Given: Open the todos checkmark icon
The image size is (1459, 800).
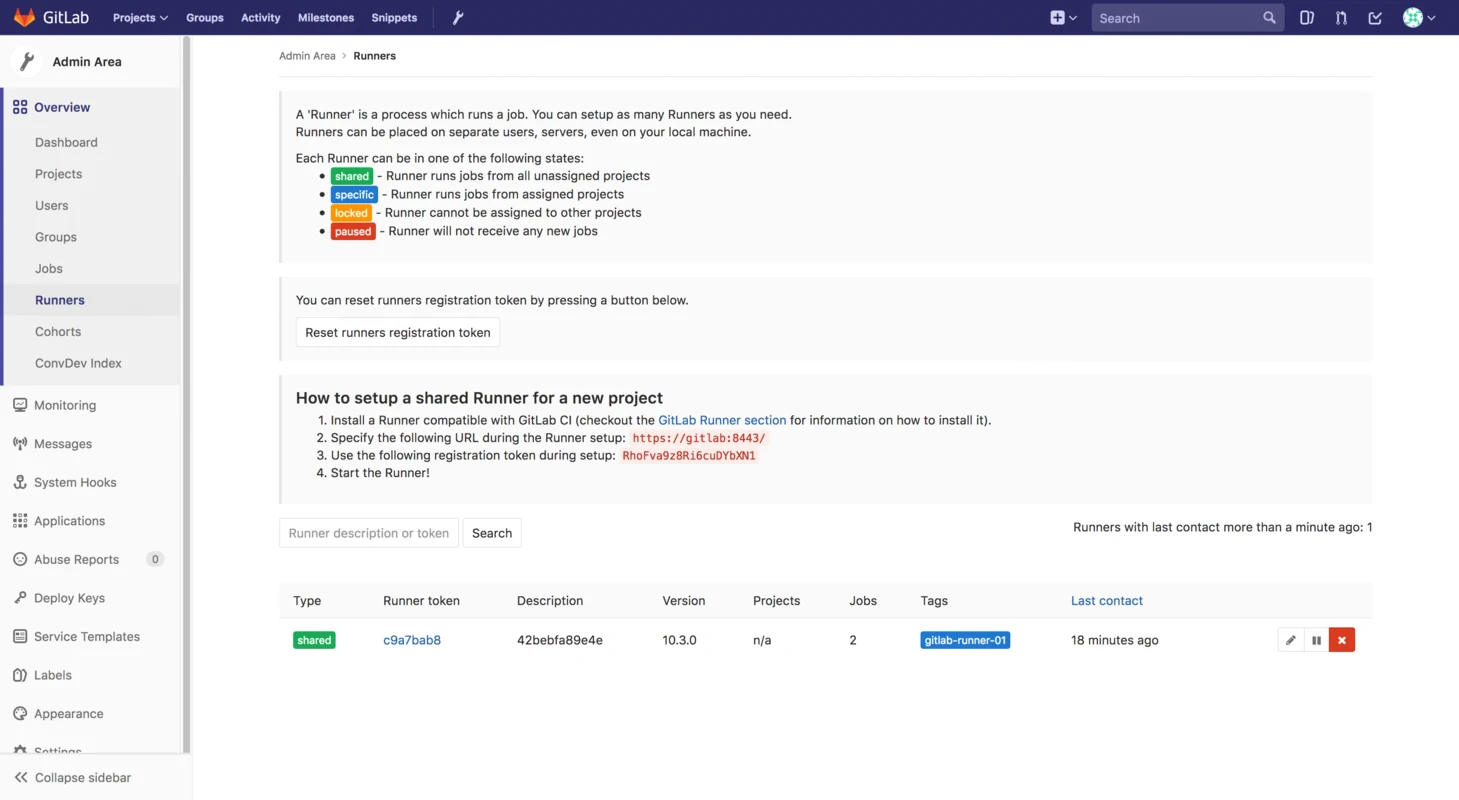Looking at the screenshot, I should coord(1375,17).
